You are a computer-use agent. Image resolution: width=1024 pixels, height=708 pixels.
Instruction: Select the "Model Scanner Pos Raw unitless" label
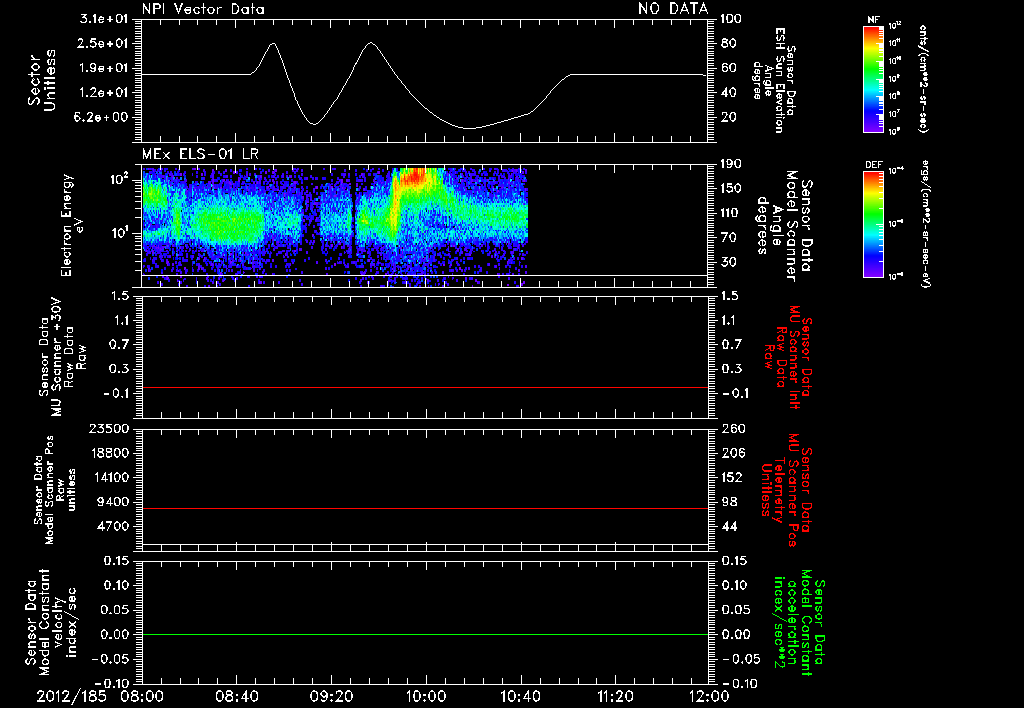pyautogui.click(x=55, y=490)
